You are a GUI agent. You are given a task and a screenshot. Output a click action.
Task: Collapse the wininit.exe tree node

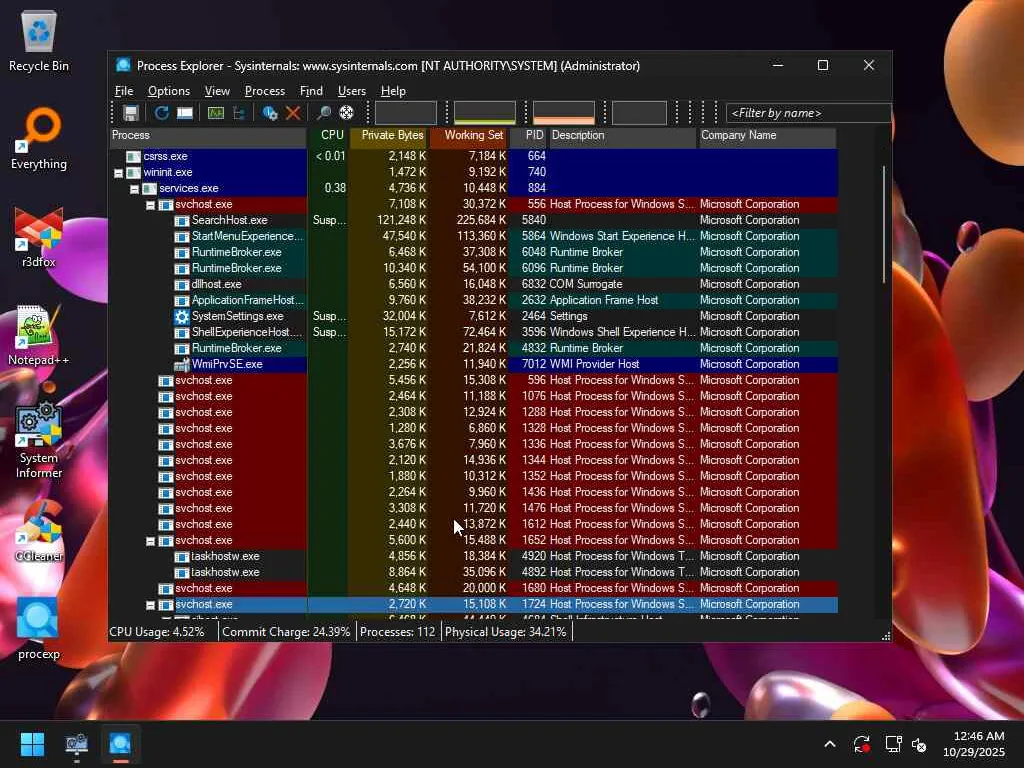(x=118, y=173)
